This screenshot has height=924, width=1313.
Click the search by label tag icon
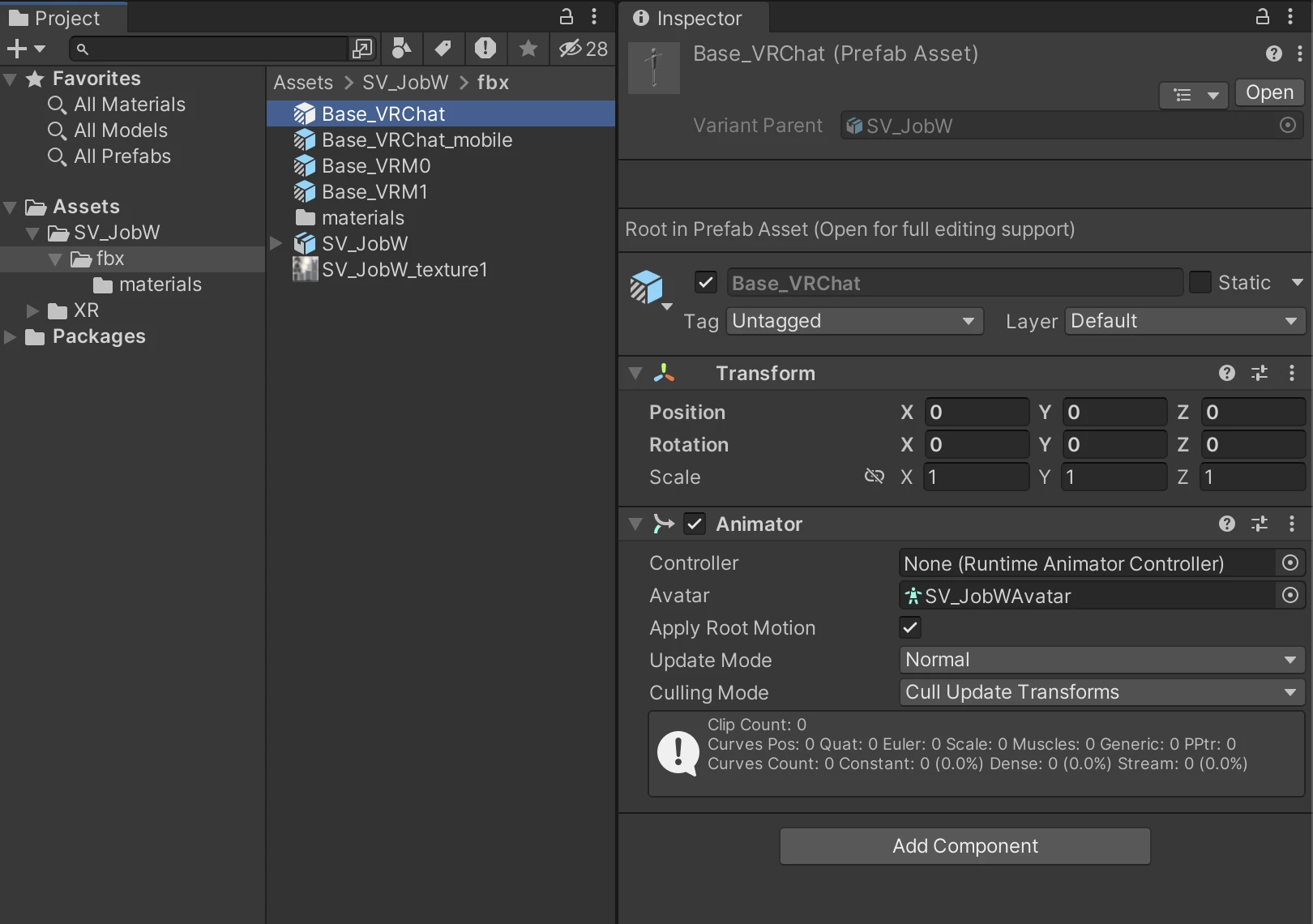(x=443, y=49)
